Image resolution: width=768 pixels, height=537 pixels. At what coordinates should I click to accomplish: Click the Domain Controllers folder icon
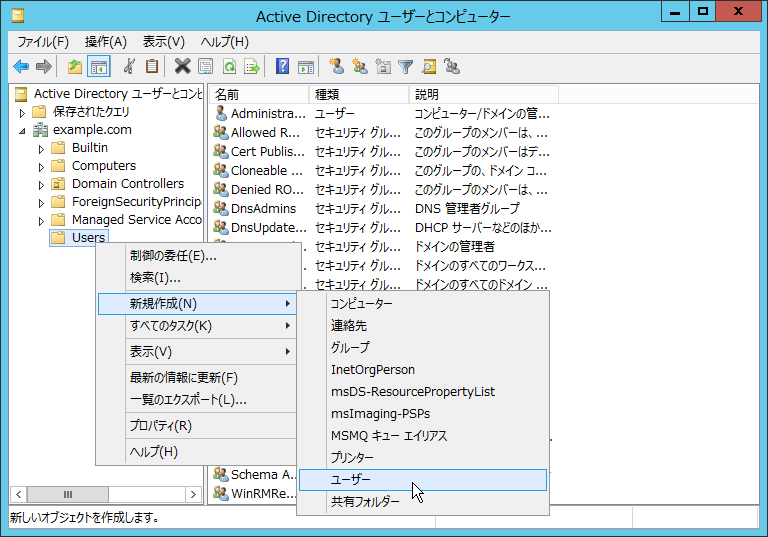pyautogui.click(x=58, y=184)
